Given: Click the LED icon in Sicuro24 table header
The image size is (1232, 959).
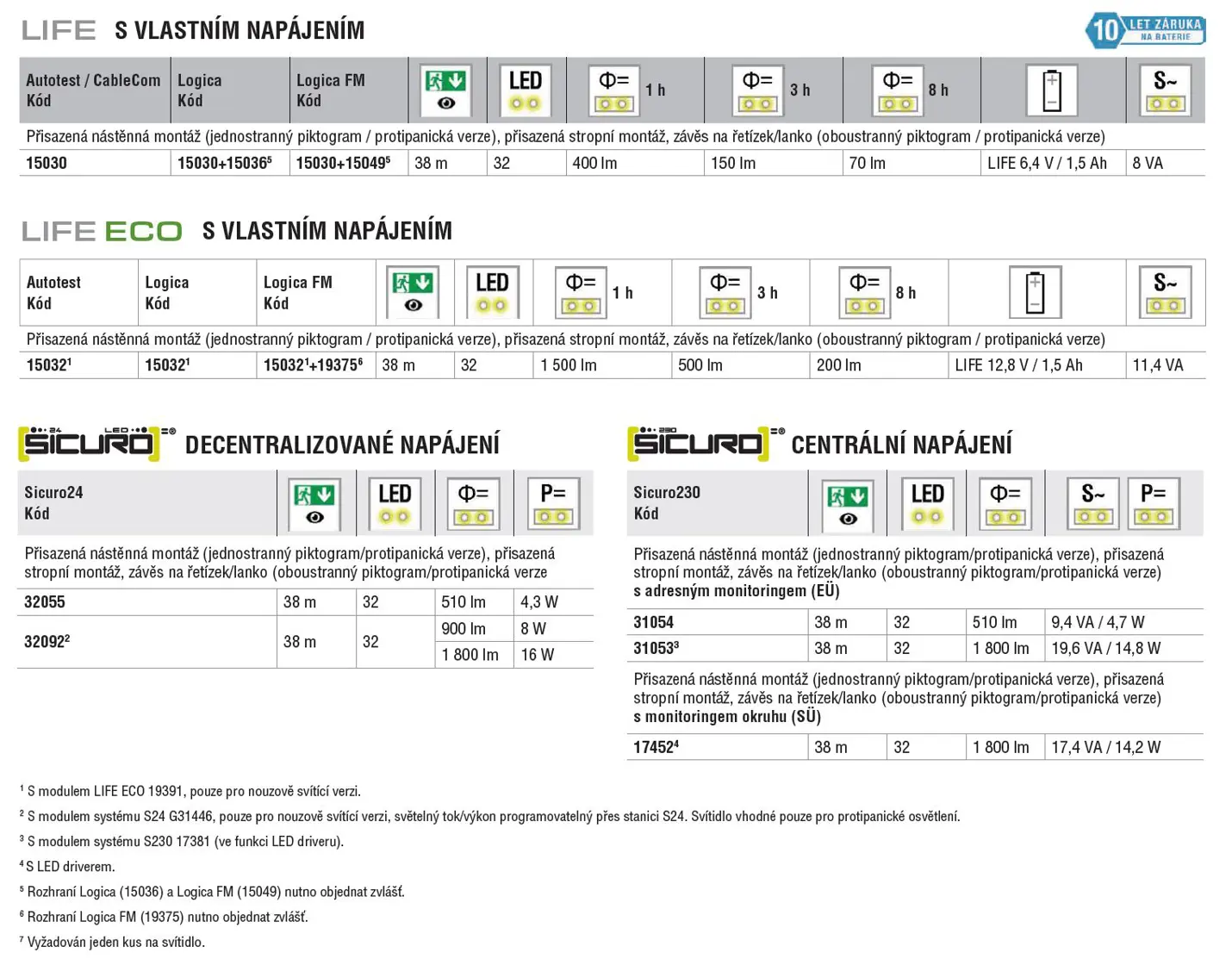Looking at the screenshot, I should click(x=395, y=504).
